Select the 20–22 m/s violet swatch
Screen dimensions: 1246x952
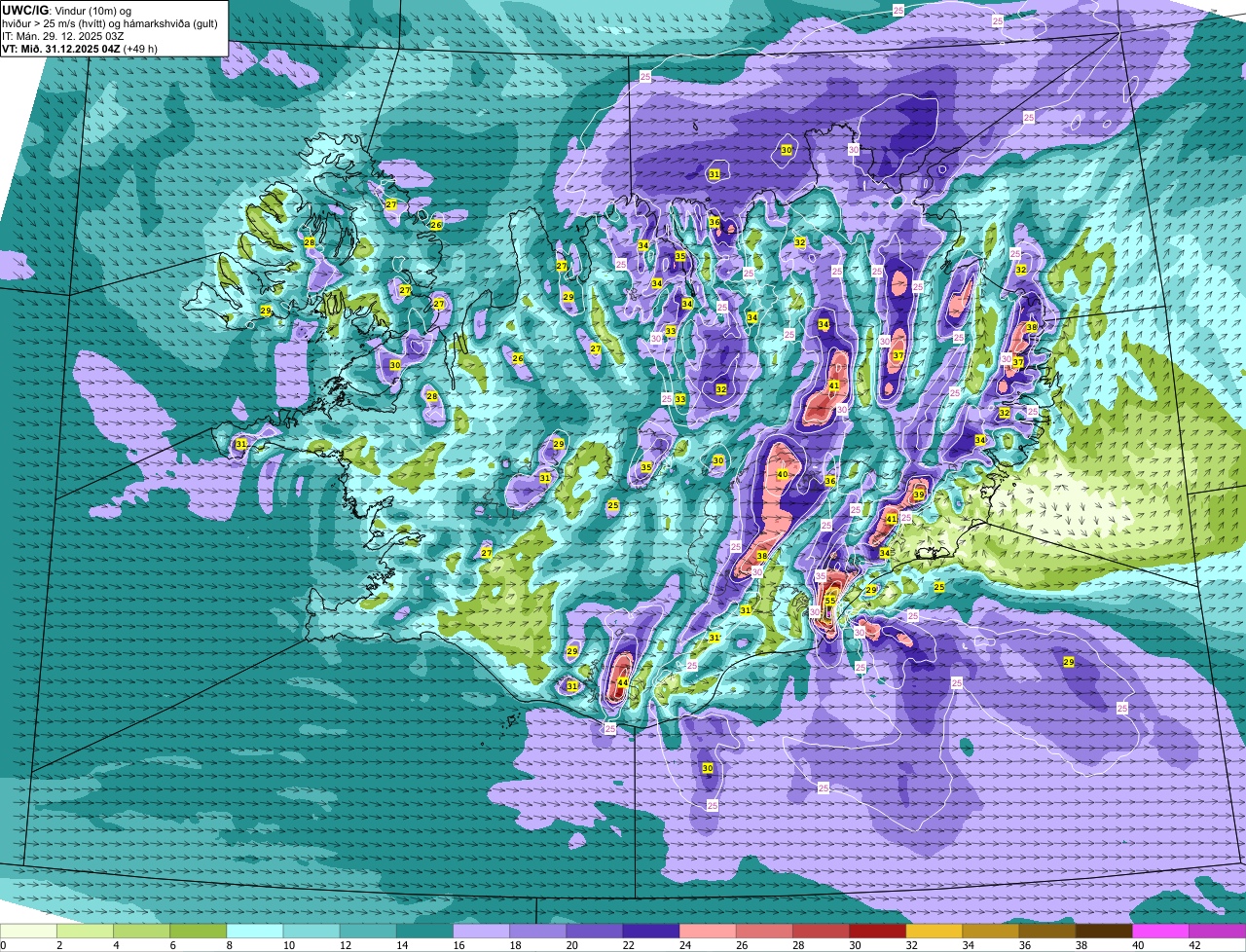pos(594,932)
